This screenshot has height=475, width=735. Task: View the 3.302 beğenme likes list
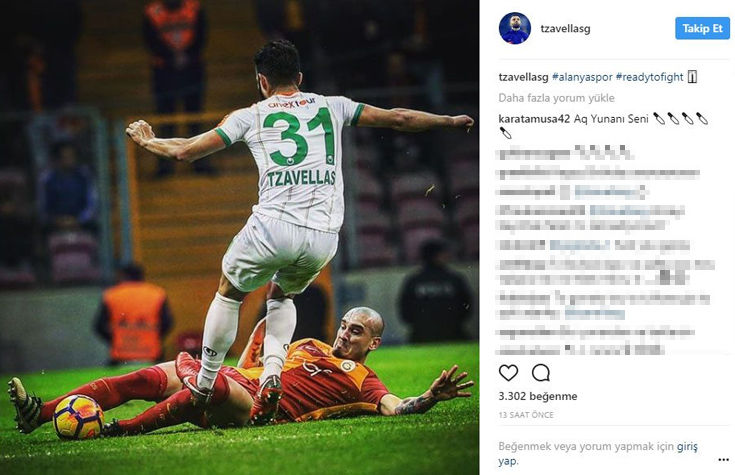[x=538, y=396]
